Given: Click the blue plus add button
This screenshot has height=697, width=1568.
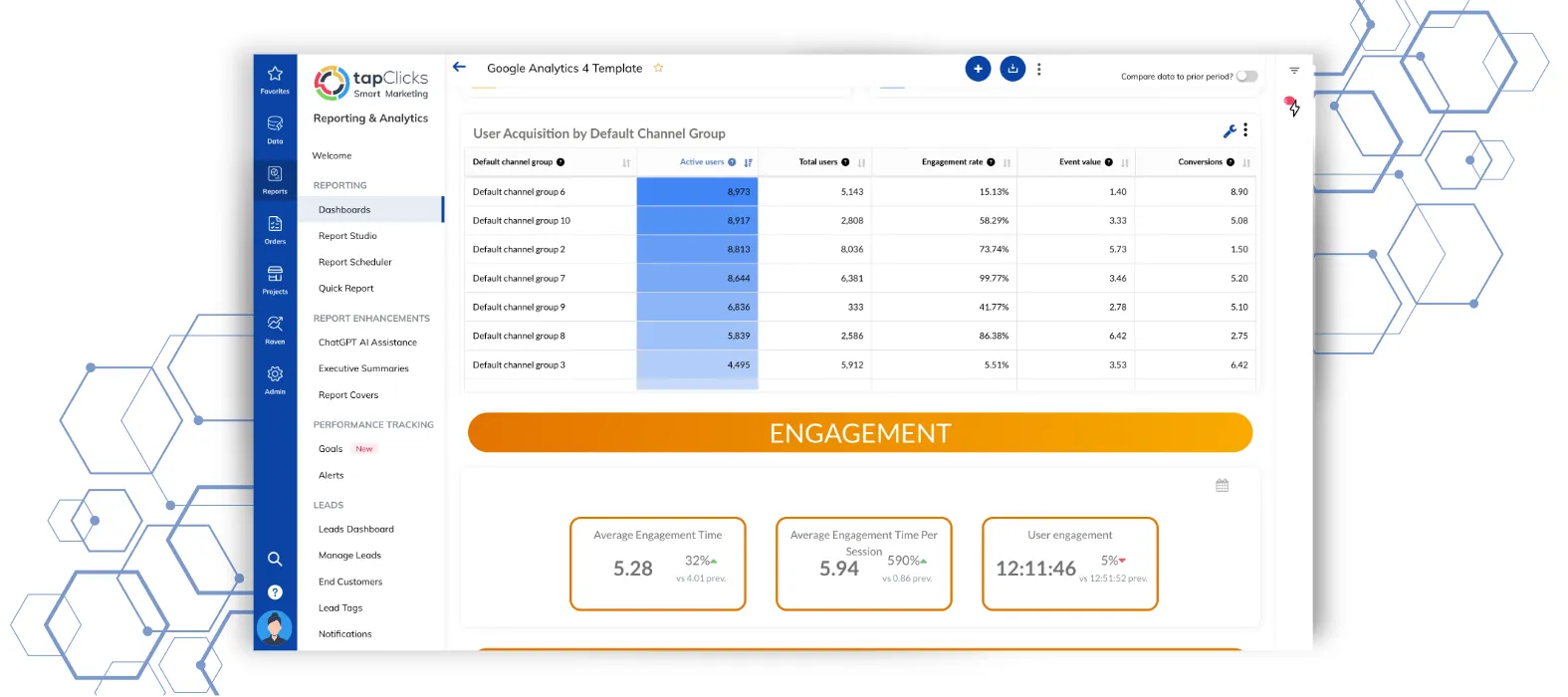Looking at the screenshot, I should pos(978,69).
